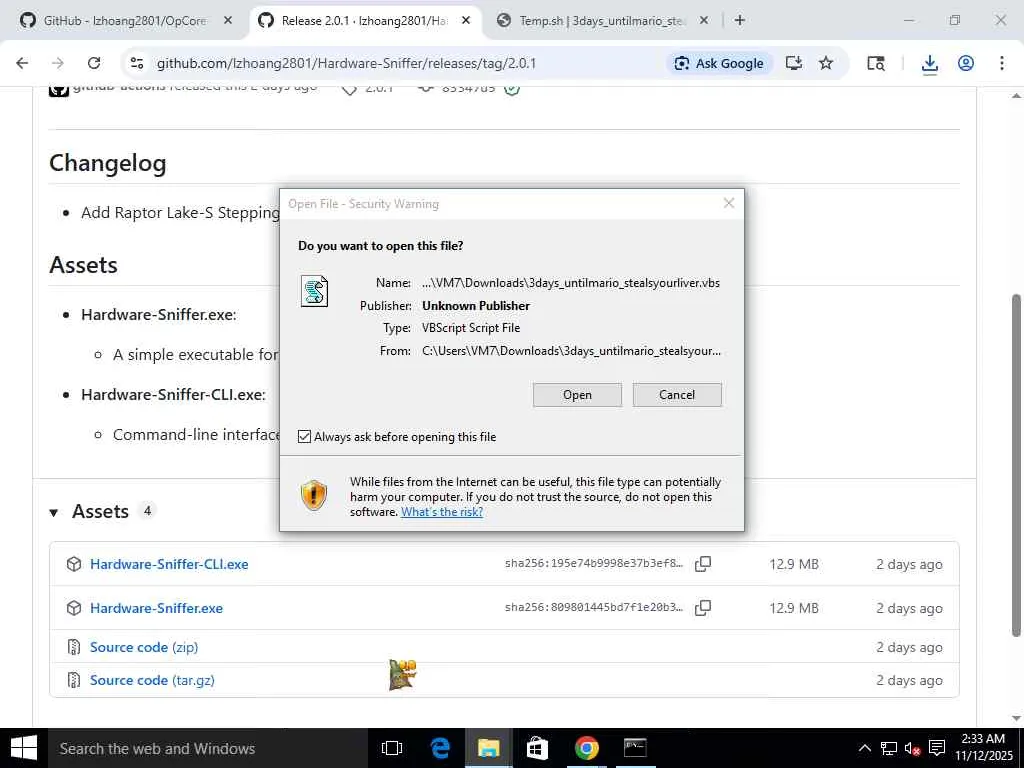Click the security shield icon in dialog
Screen dimensions: 1024x768
313,495
